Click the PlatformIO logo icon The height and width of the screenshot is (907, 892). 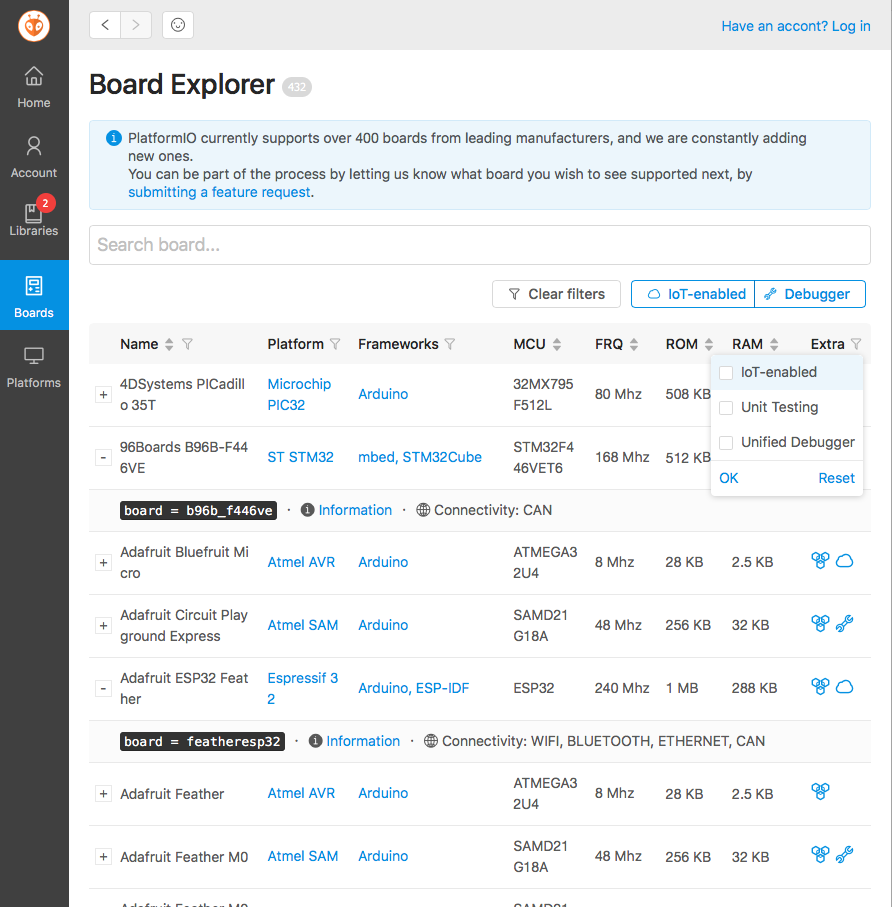pyautogui.click(x=34, y=26)
